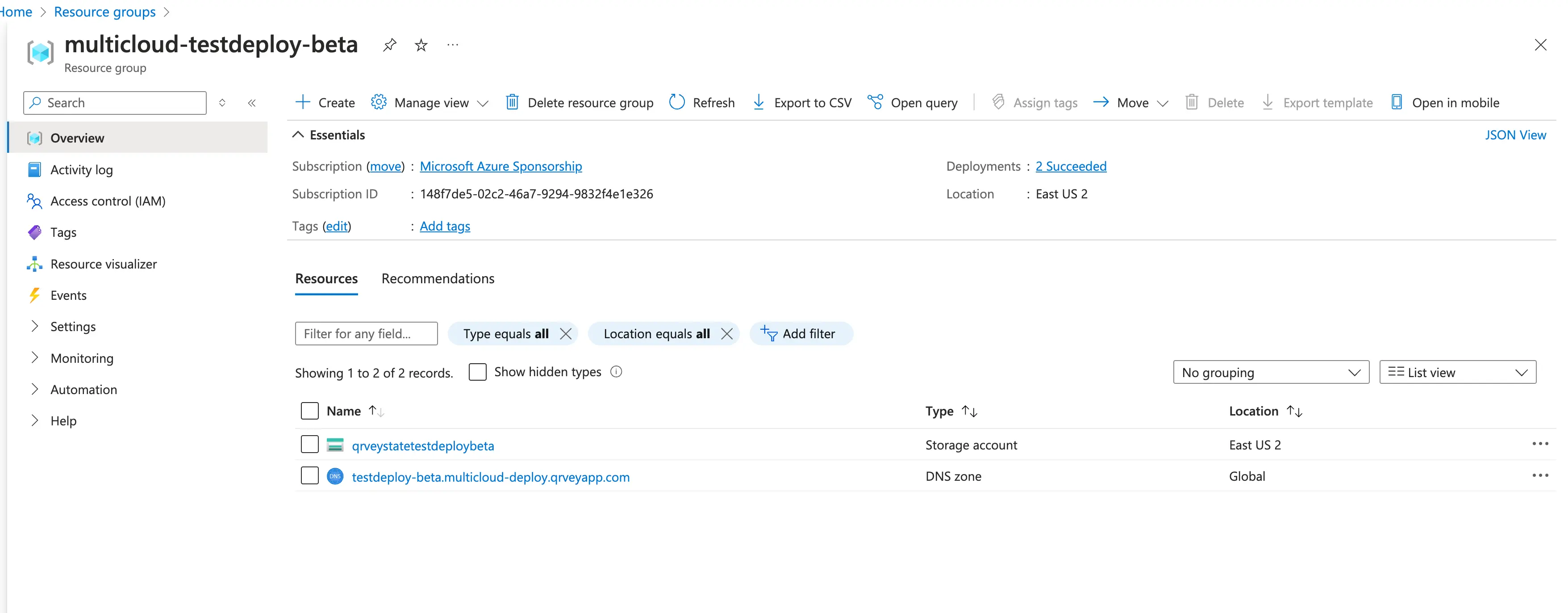
Task: Open the Resource visualizer sidebar item
Action: tap(104, 264)
